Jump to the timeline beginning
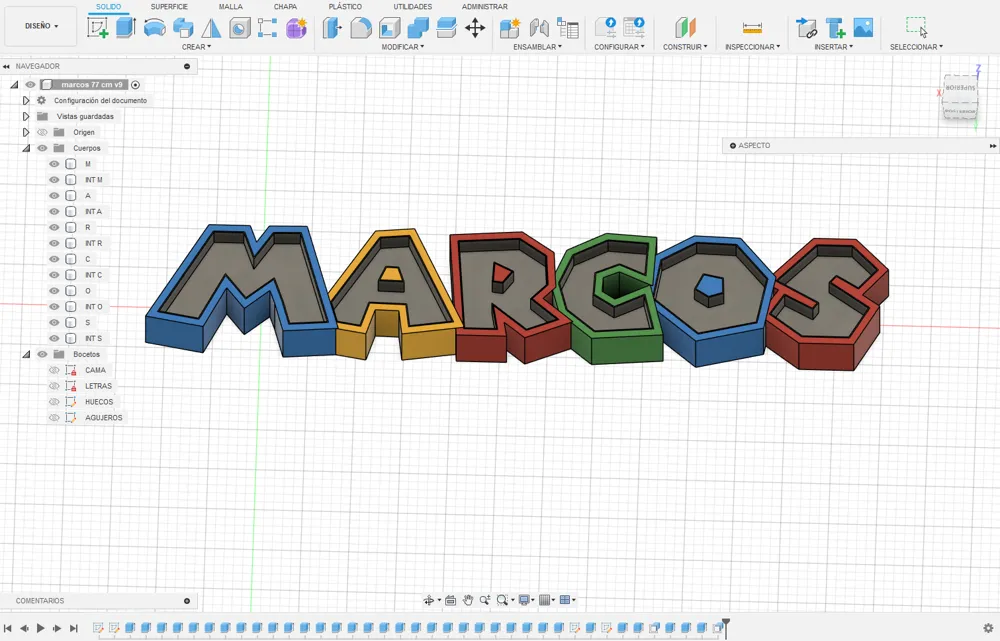This screenshot has height=641, width=1000. [x=8, y=628]
